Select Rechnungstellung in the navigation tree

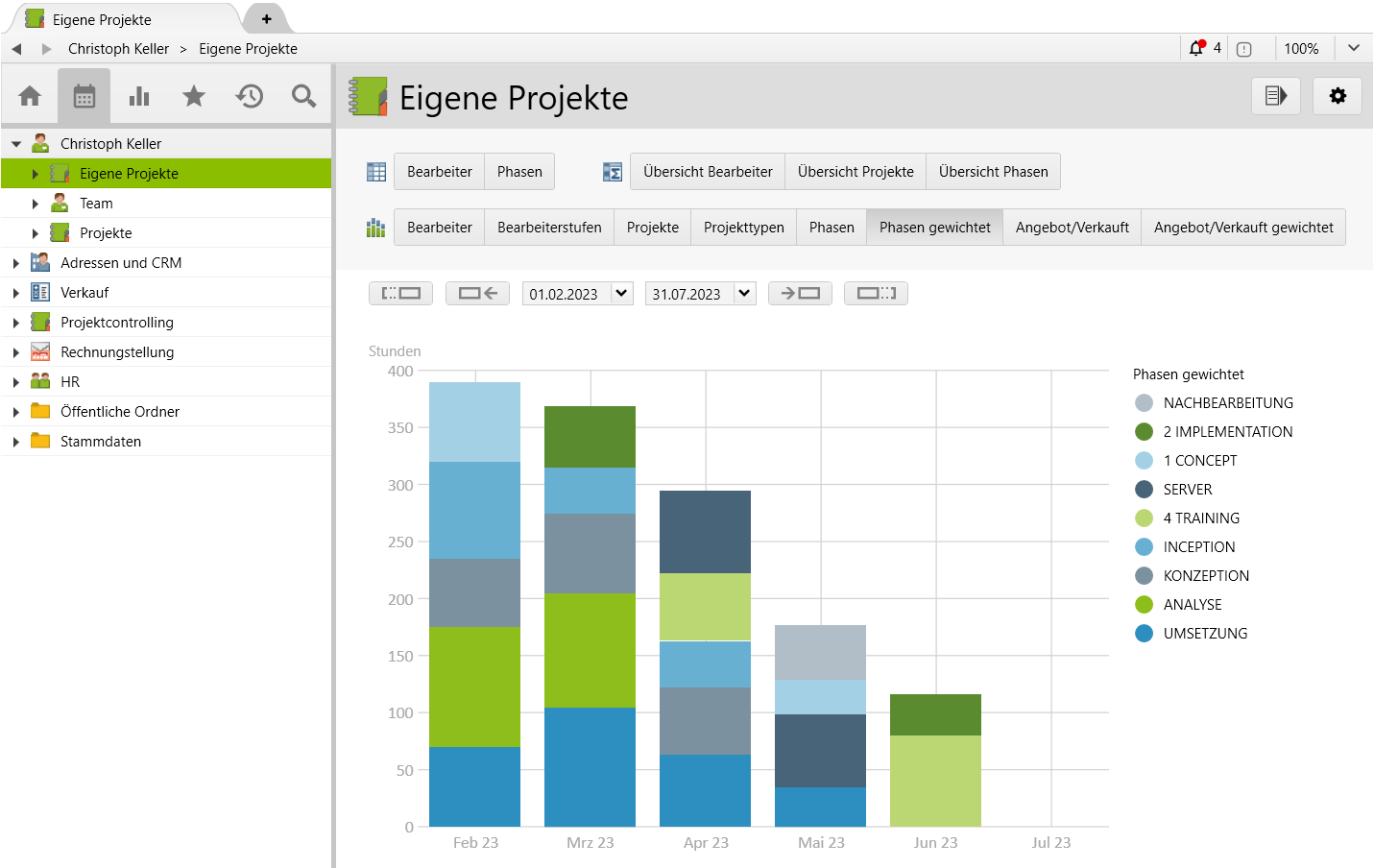tap(117, 352)
